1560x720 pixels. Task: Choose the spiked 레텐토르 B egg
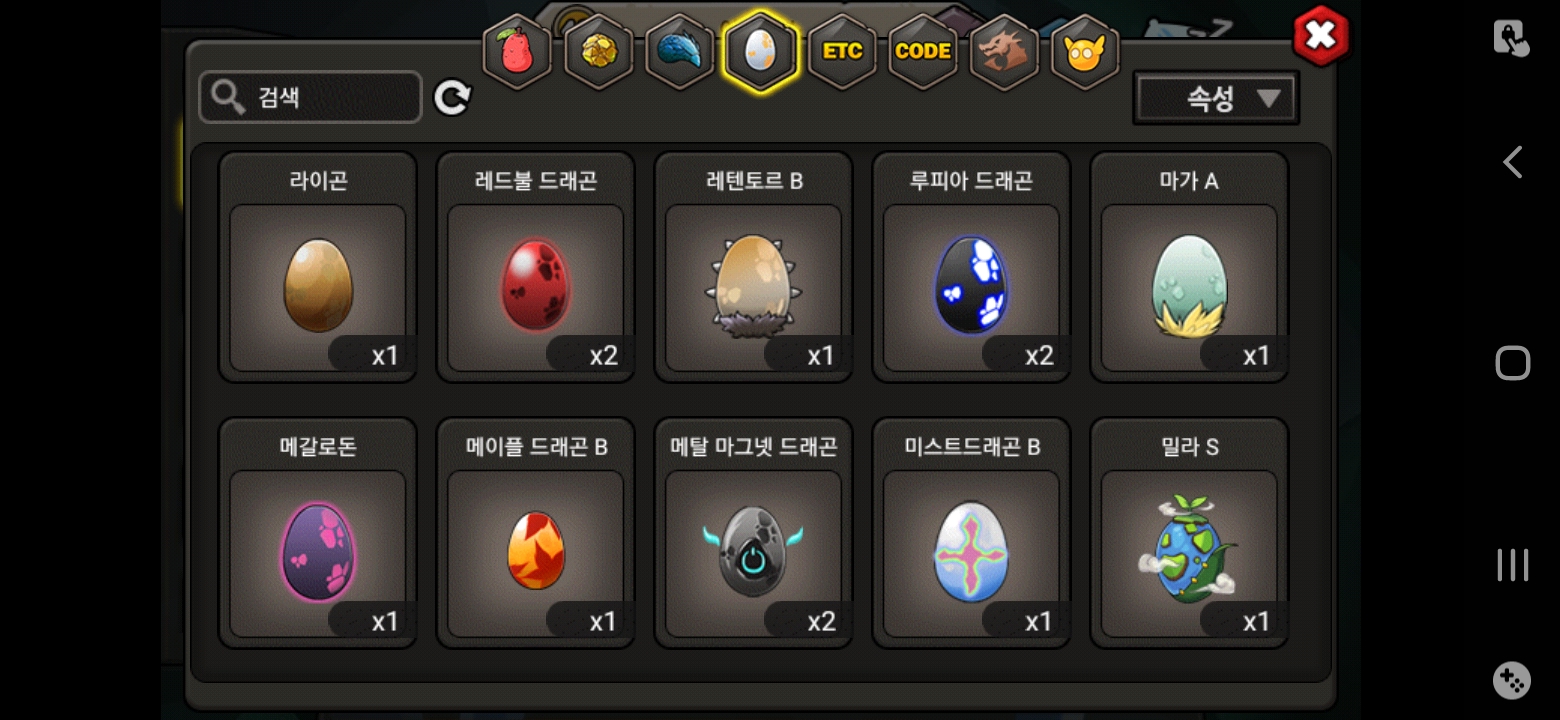[x=754, y=267]
